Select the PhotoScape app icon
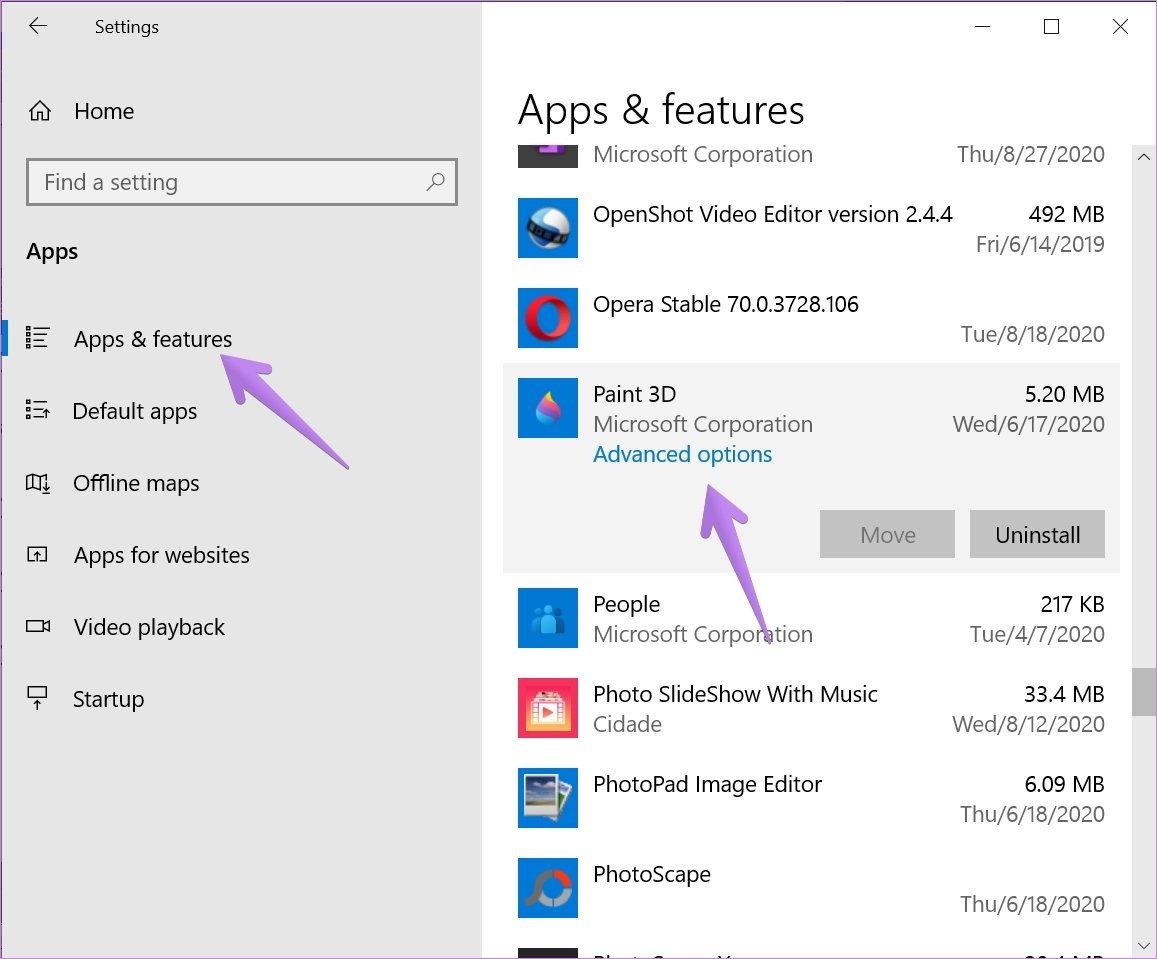 pos(547,888)
